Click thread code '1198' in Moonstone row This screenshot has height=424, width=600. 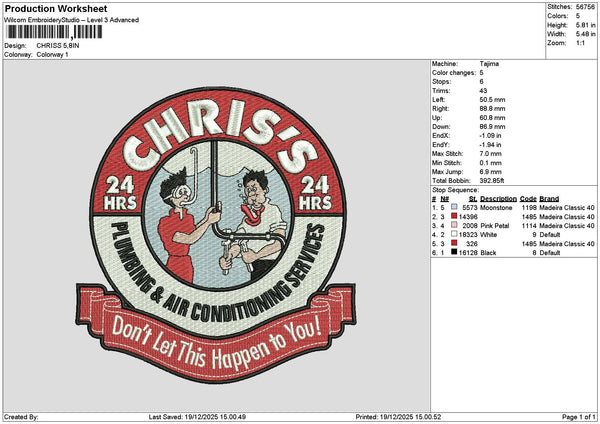529,207
